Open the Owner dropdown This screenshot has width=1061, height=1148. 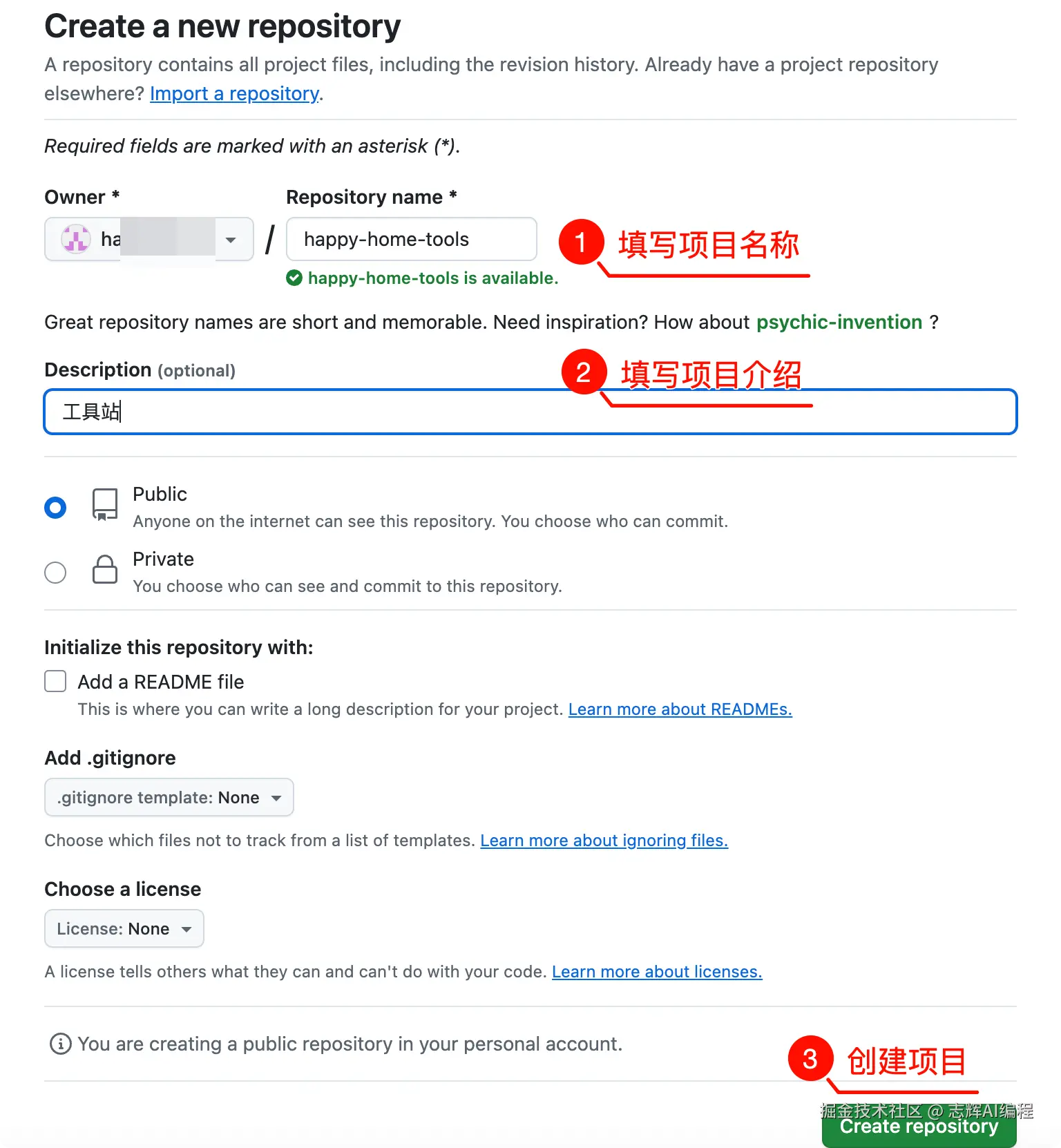click(x=149, y=239)
